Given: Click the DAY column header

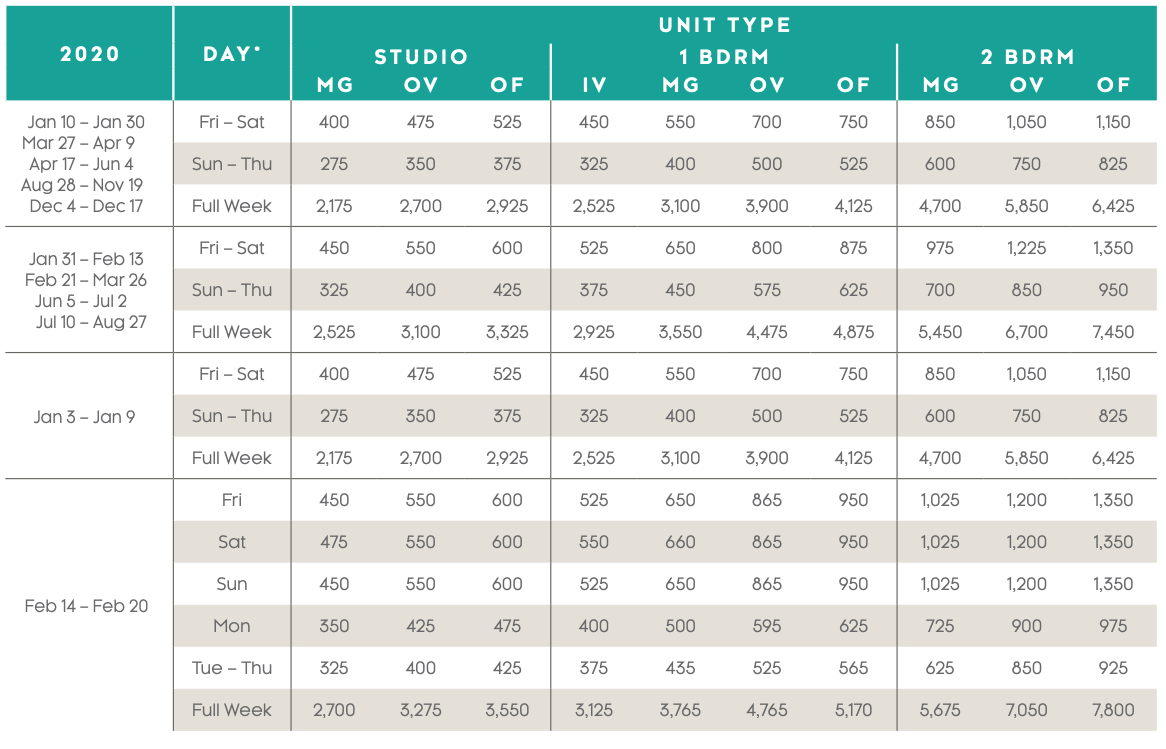Looking at the screenshot, I should (231, 54).
